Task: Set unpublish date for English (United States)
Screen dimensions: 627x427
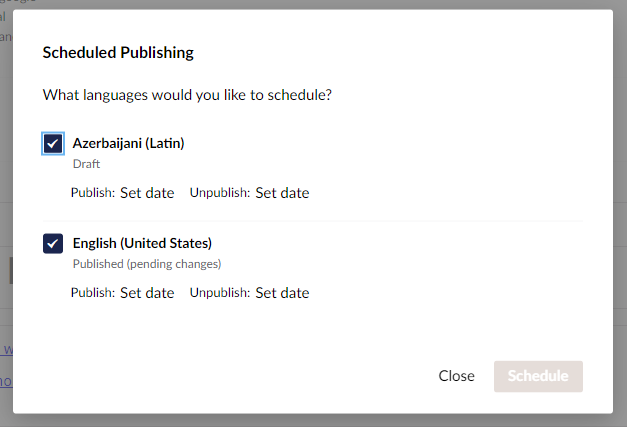Action: (x=282, y=293)
